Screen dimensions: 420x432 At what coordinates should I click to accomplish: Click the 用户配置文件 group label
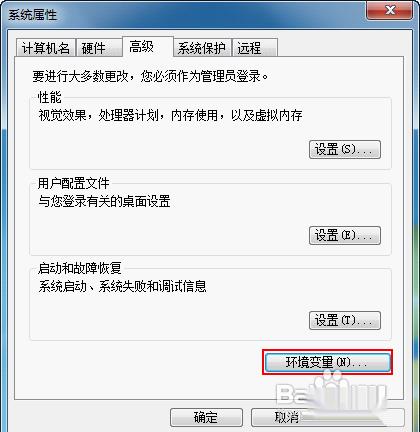tap(73, 183)
